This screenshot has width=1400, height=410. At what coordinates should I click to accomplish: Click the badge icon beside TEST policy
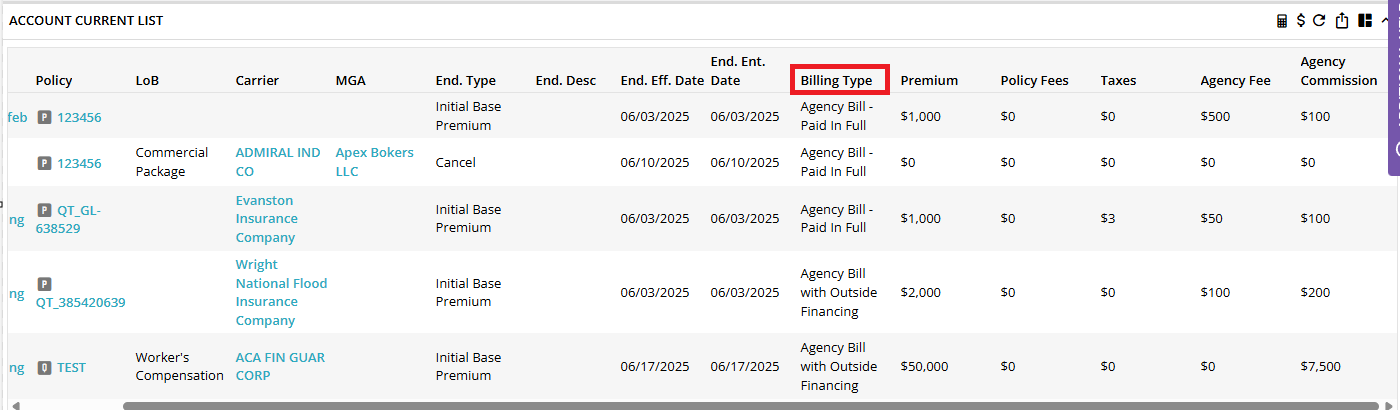[x=44, y=367]
